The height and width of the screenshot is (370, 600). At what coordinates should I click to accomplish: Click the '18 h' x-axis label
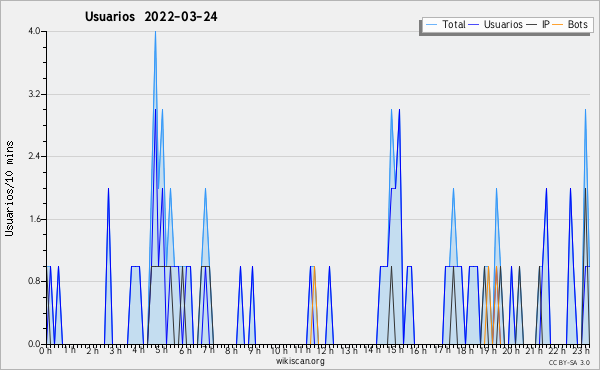point(465,350)
